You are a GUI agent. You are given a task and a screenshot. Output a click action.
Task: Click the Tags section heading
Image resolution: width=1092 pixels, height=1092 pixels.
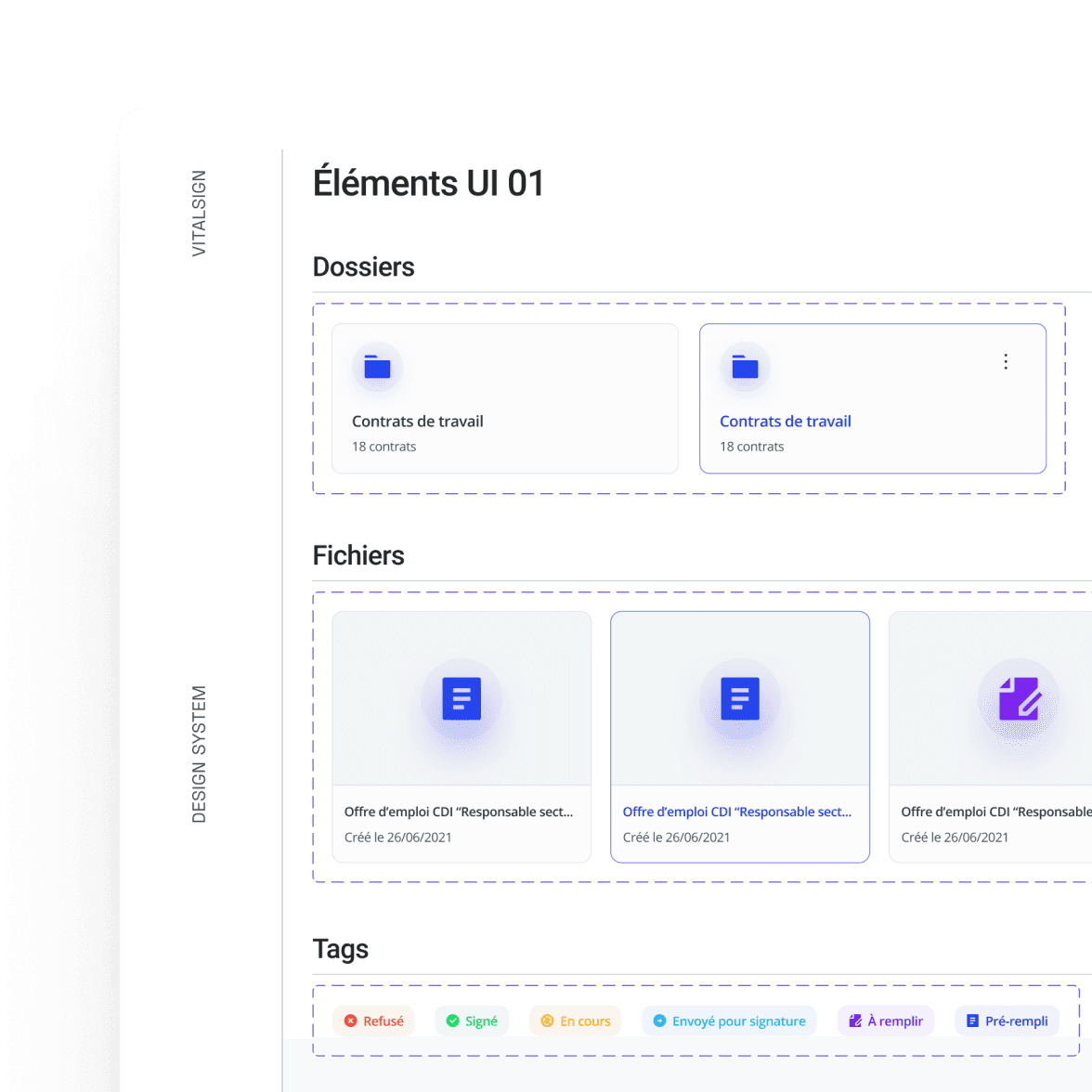tap(341, 949)
